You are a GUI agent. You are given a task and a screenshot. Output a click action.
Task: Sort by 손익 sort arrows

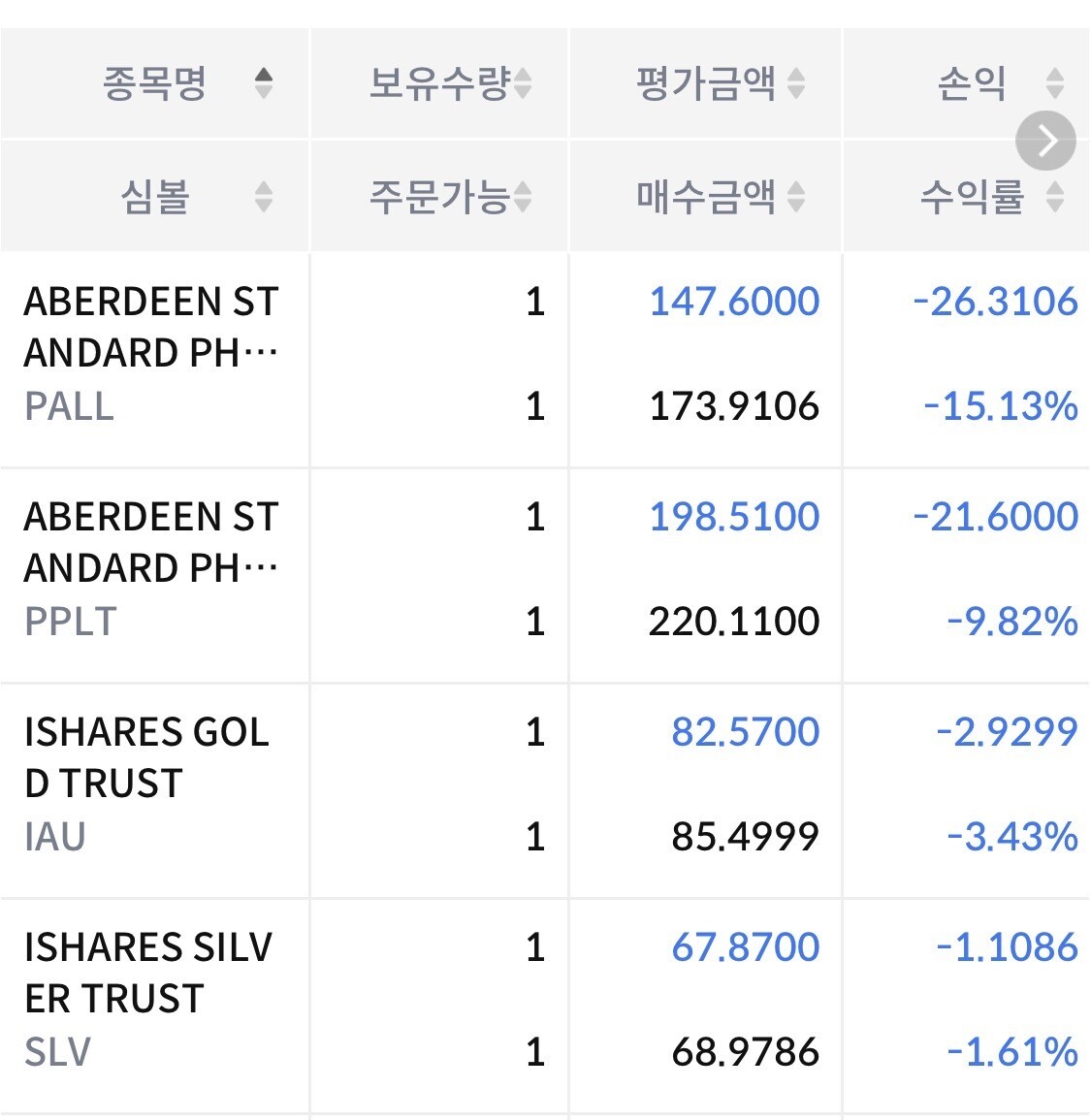[x=1054, y=82]
